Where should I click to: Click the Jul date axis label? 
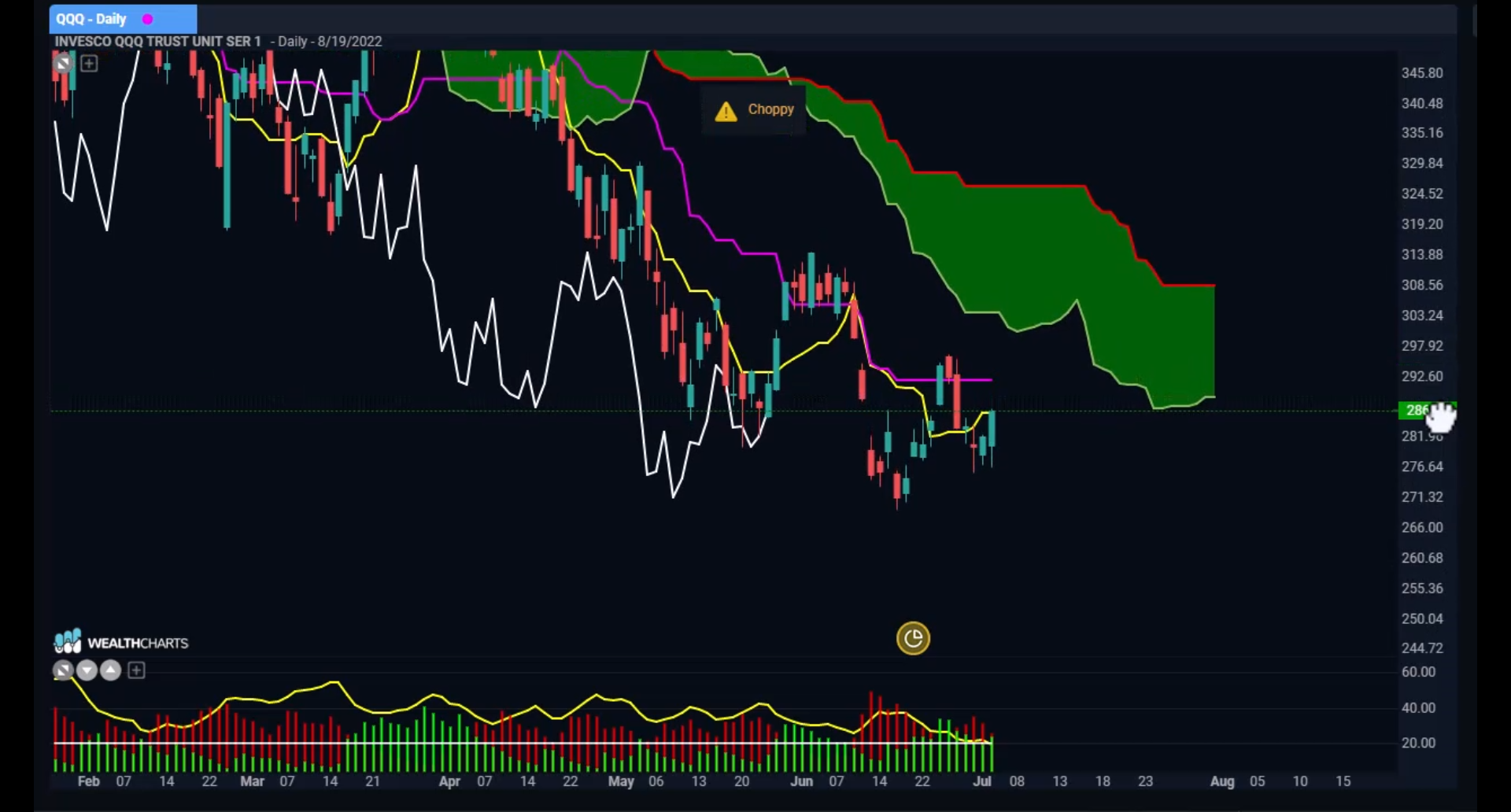tap(981, 781)
